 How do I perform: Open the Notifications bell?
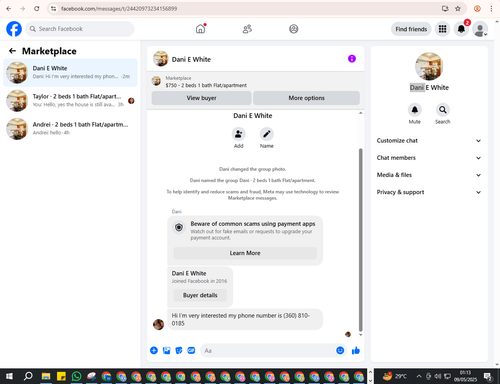point(461,29)
